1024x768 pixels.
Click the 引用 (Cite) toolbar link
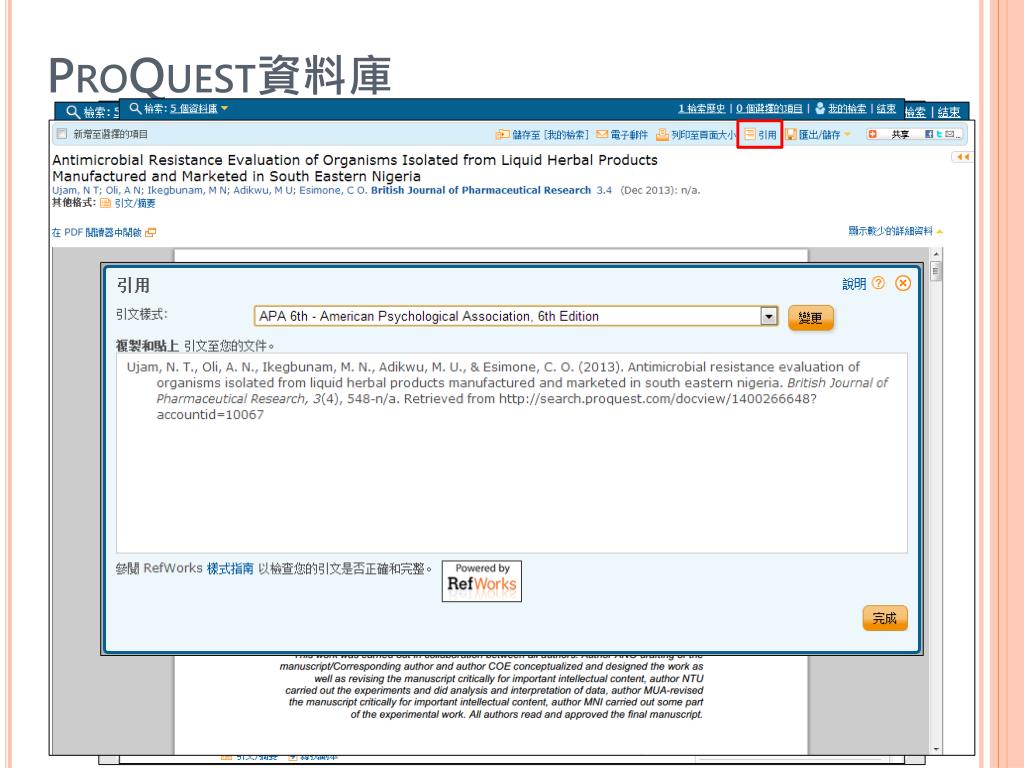(761, 135)
